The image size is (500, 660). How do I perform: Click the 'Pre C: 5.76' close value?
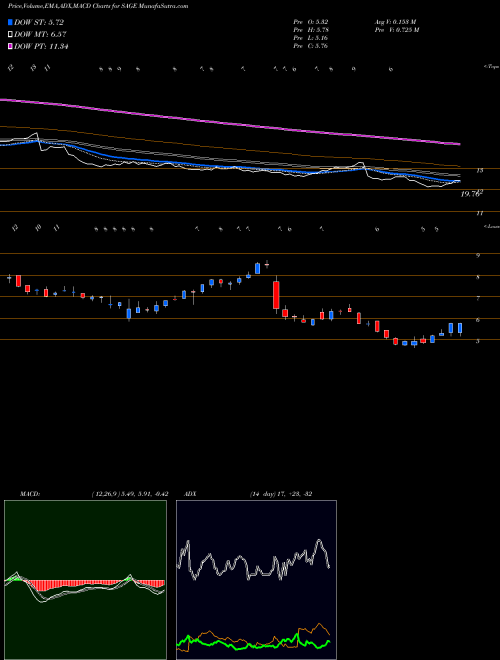[311, 45]
